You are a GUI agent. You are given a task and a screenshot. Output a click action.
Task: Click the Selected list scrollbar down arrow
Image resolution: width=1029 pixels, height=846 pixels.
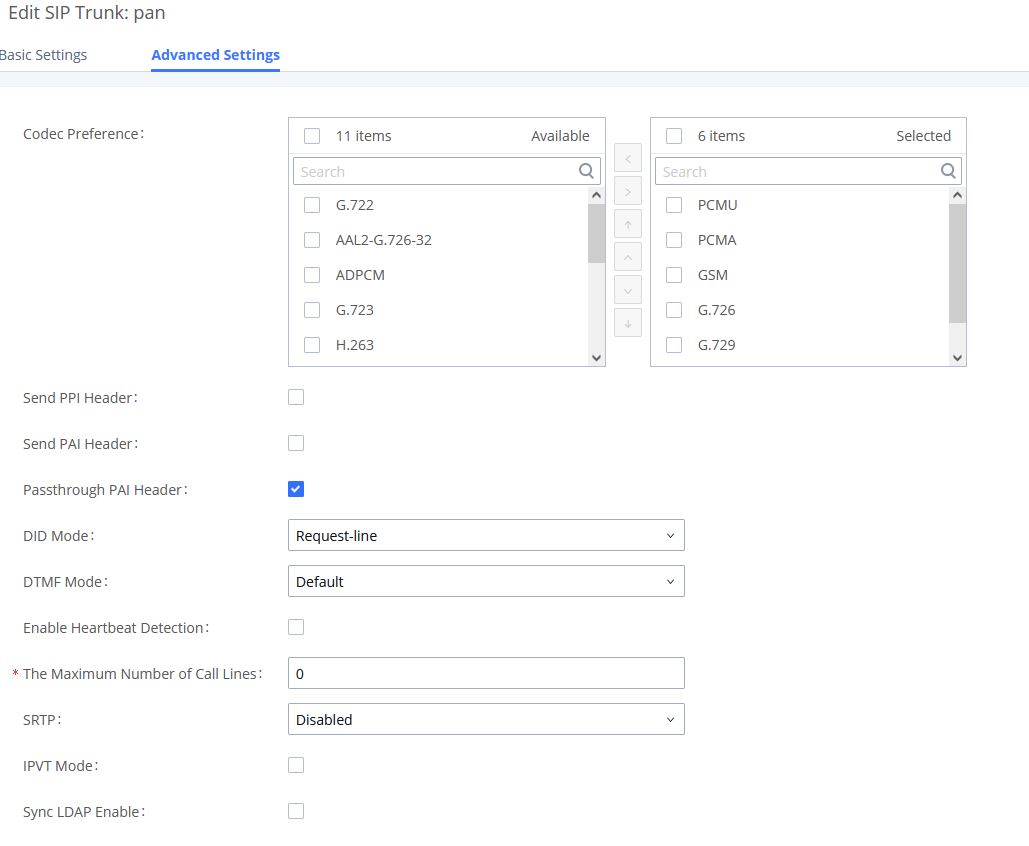pyautogui.click(x=957, y=358)
